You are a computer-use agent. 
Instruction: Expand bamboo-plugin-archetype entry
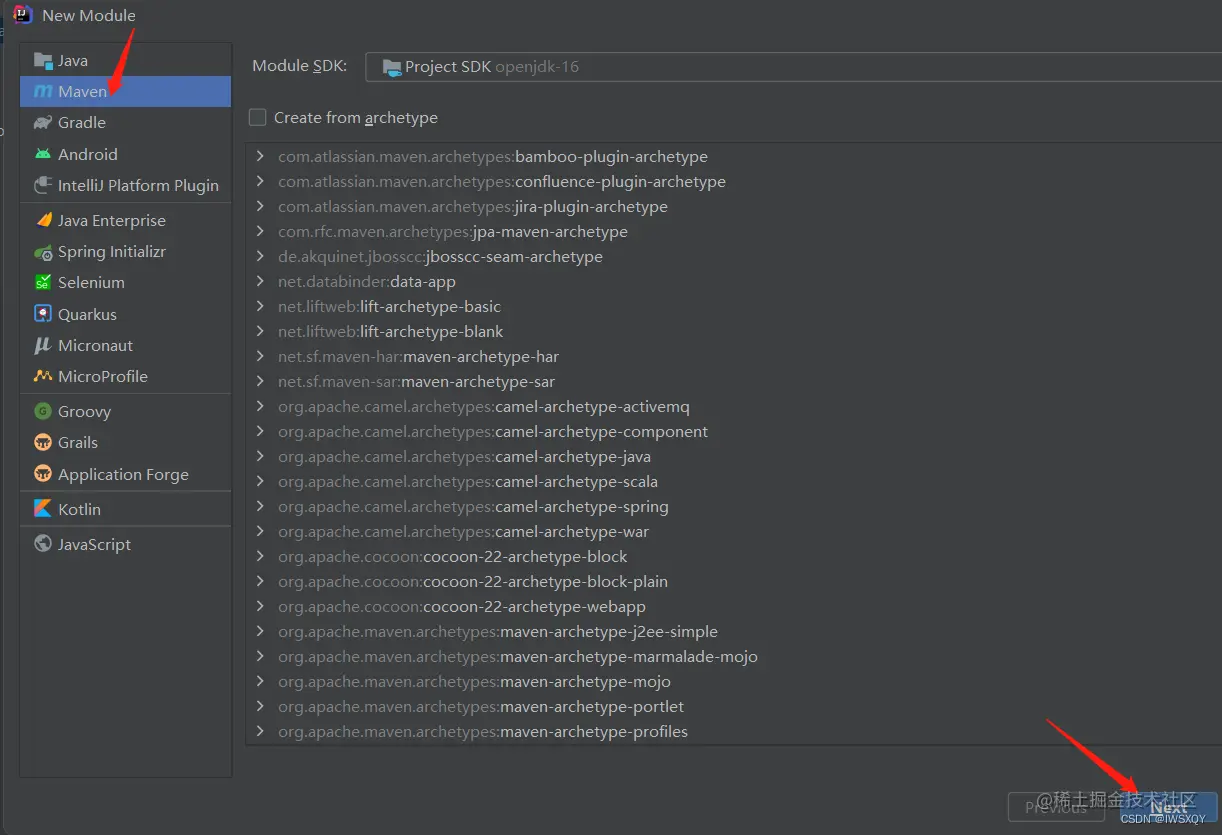pos(260,156)
